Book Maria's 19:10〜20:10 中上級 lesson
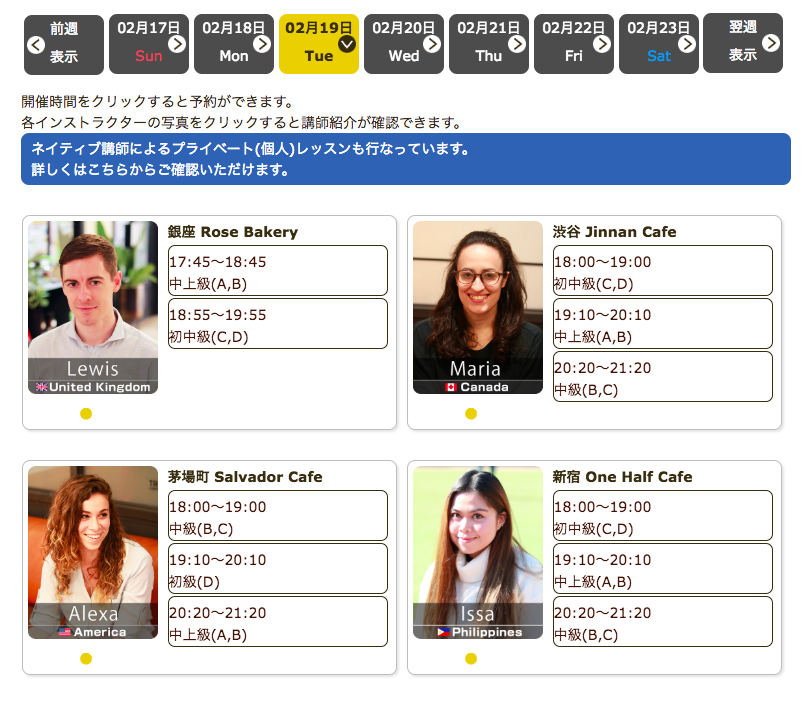This screenshot has height=701, width=808. [662, 324]
